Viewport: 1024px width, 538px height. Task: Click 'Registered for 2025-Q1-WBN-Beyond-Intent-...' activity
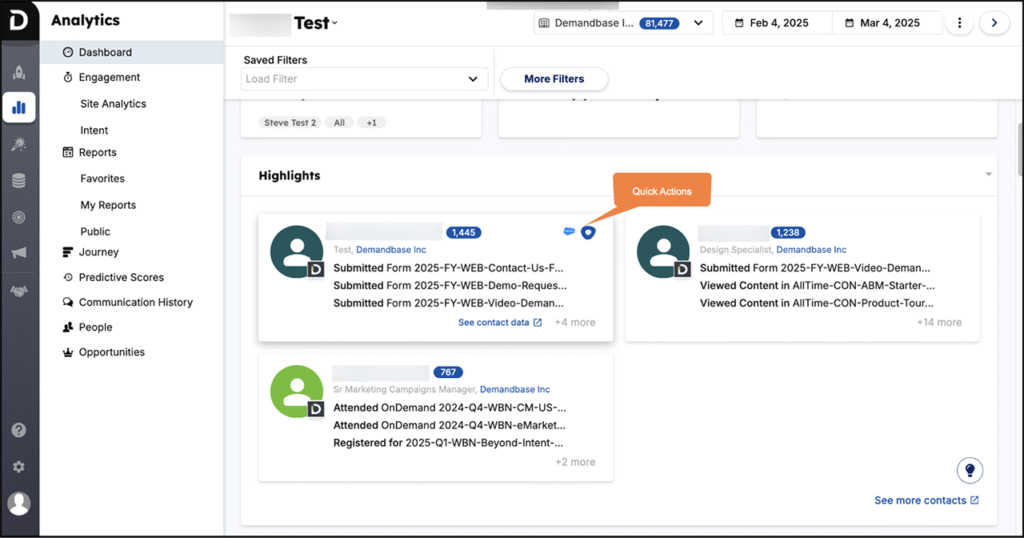pyautogui.click(x=448, y=443)
